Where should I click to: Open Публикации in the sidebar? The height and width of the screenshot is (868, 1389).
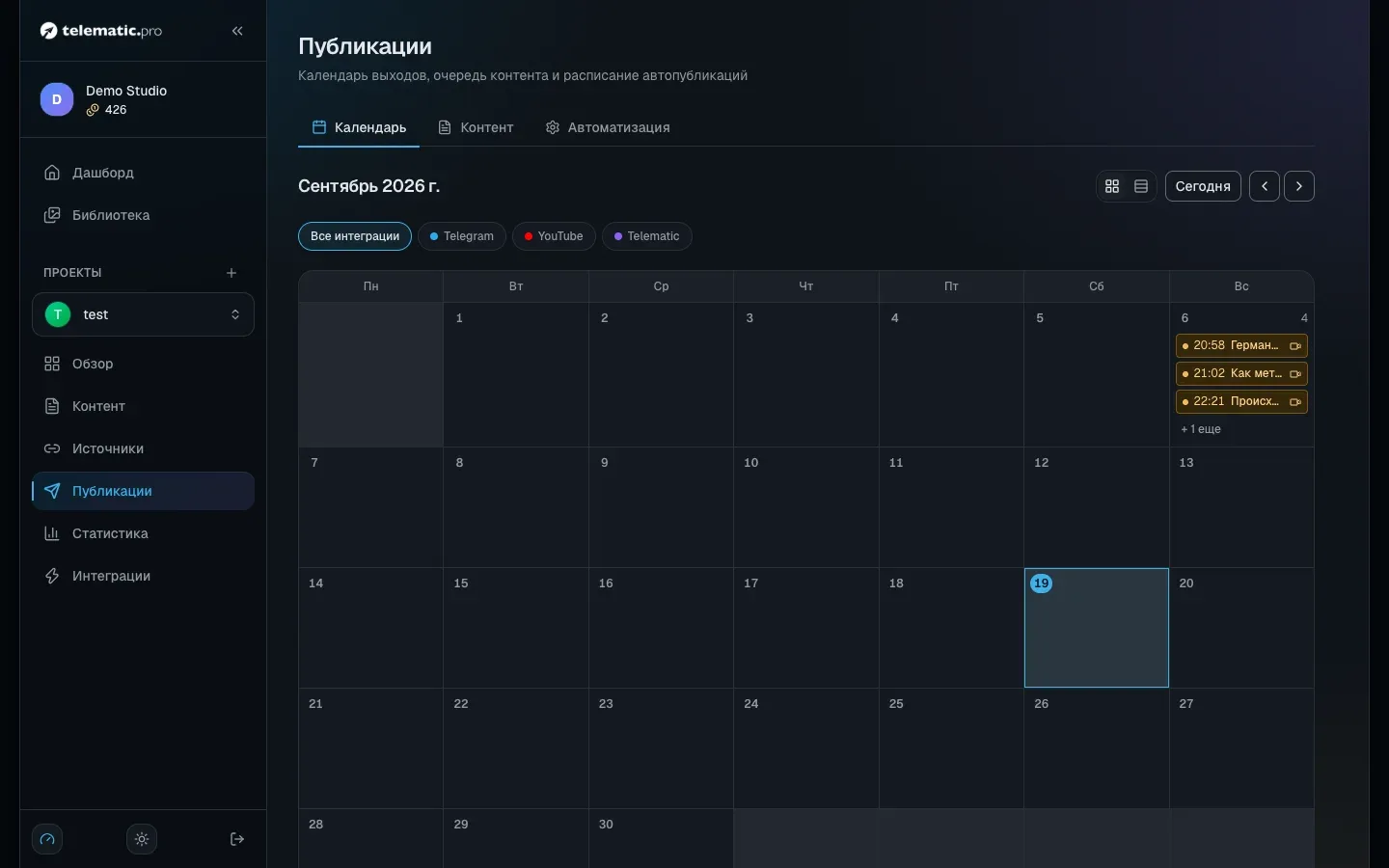coord(143,491)
